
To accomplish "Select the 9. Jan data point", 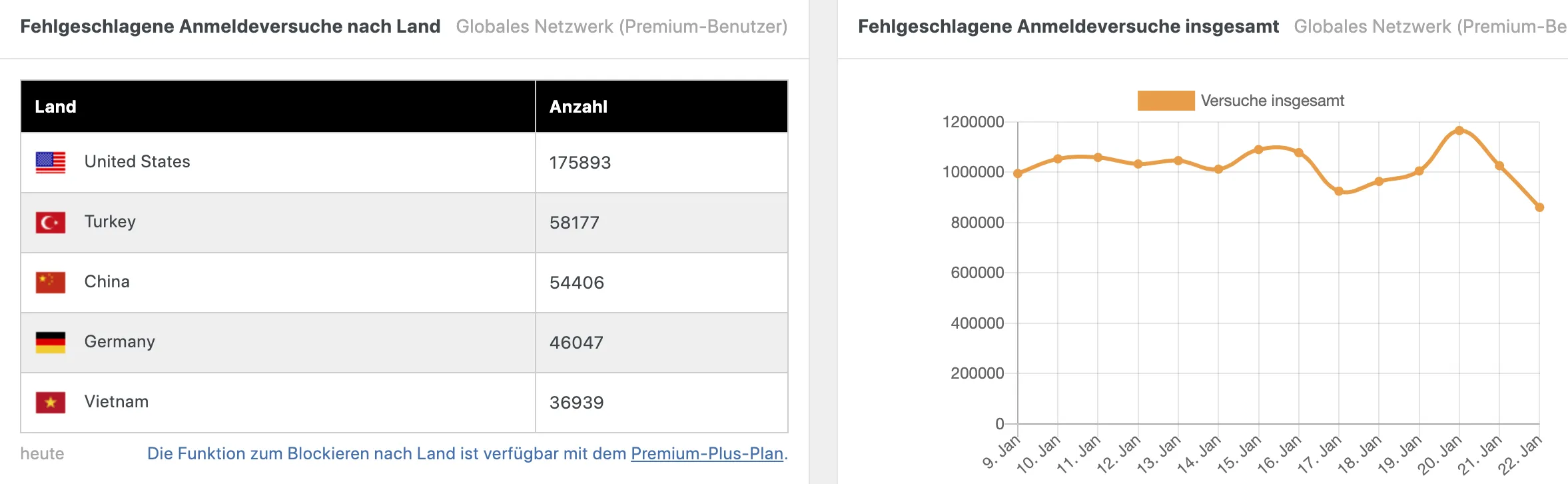I will click(x=1018, y=173).
